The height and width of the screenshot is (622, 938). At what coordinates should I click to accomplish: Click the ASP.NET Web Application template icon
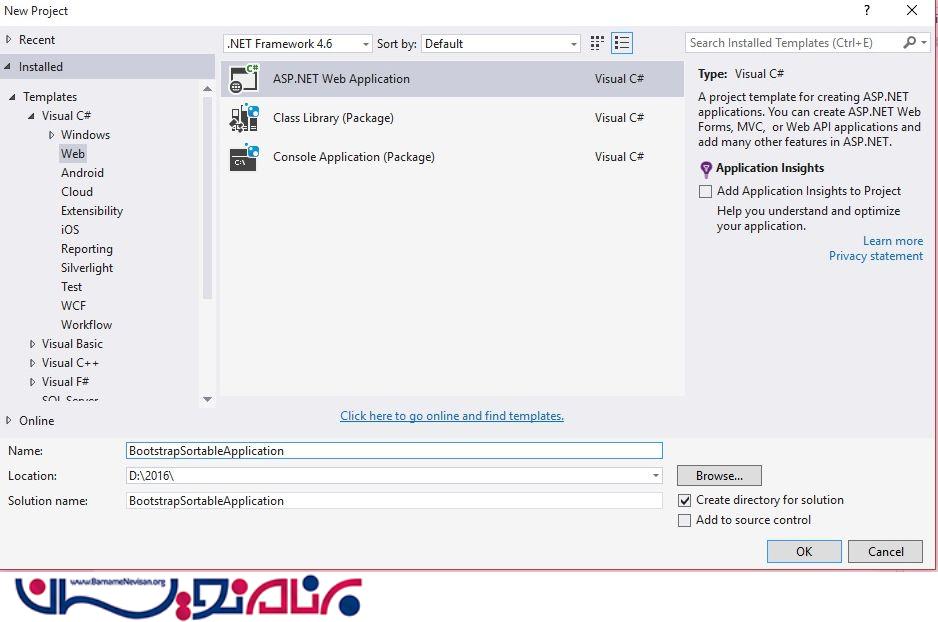(244, 78)
